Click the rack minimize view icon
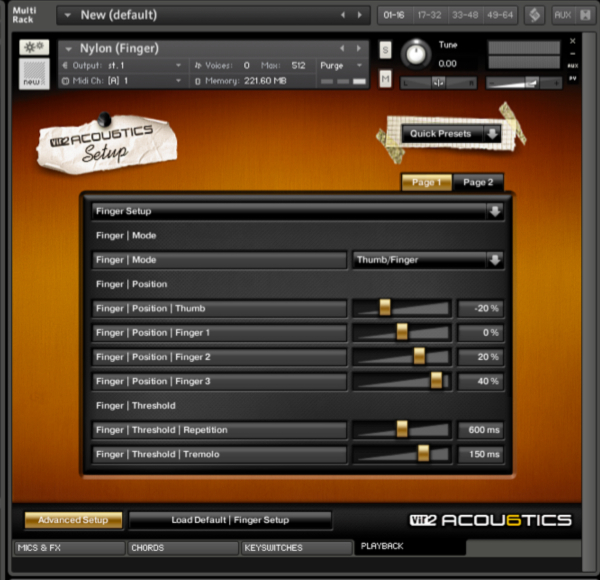 pos(585,15)
